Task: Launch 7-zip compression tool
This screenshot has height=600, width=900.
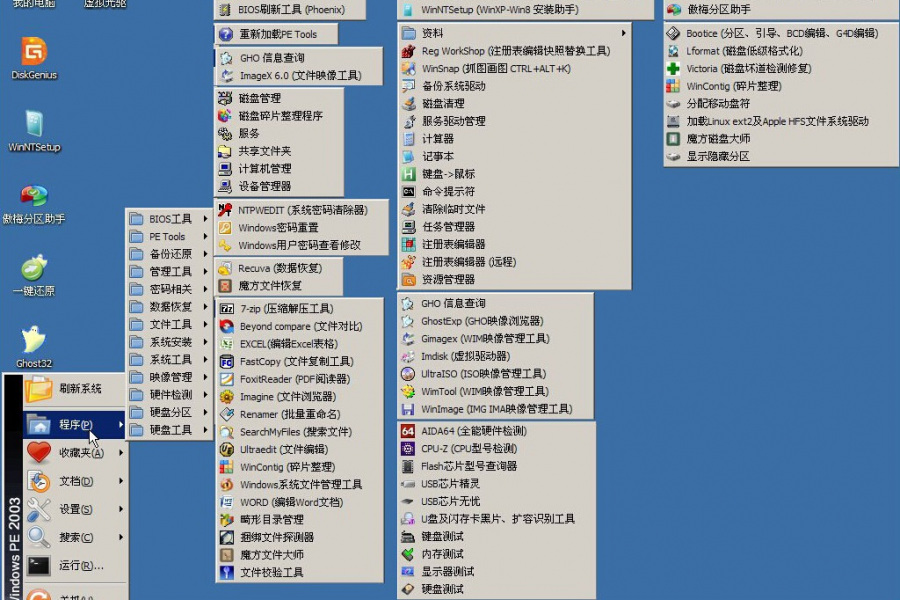Action: [299, 309]
